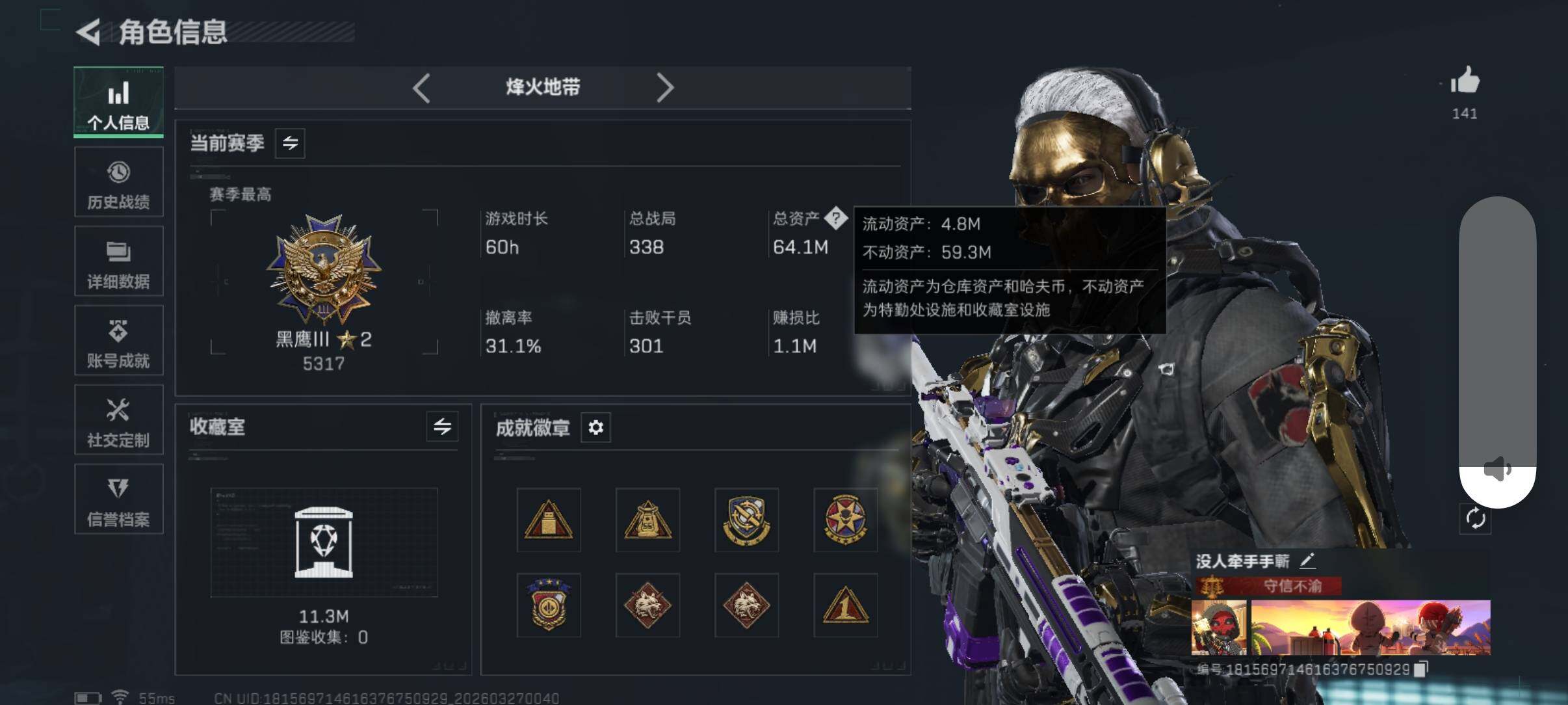
Task: Switch to the previous mode with the left chevron
Action: click(x=421, y=88)
